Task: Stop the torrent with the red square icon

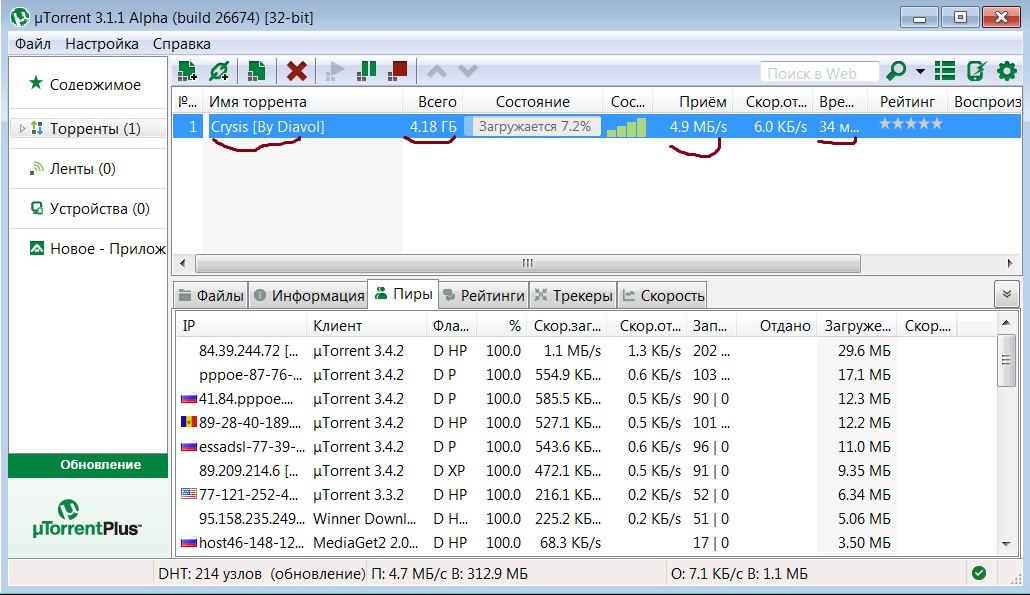Action: 398,71
